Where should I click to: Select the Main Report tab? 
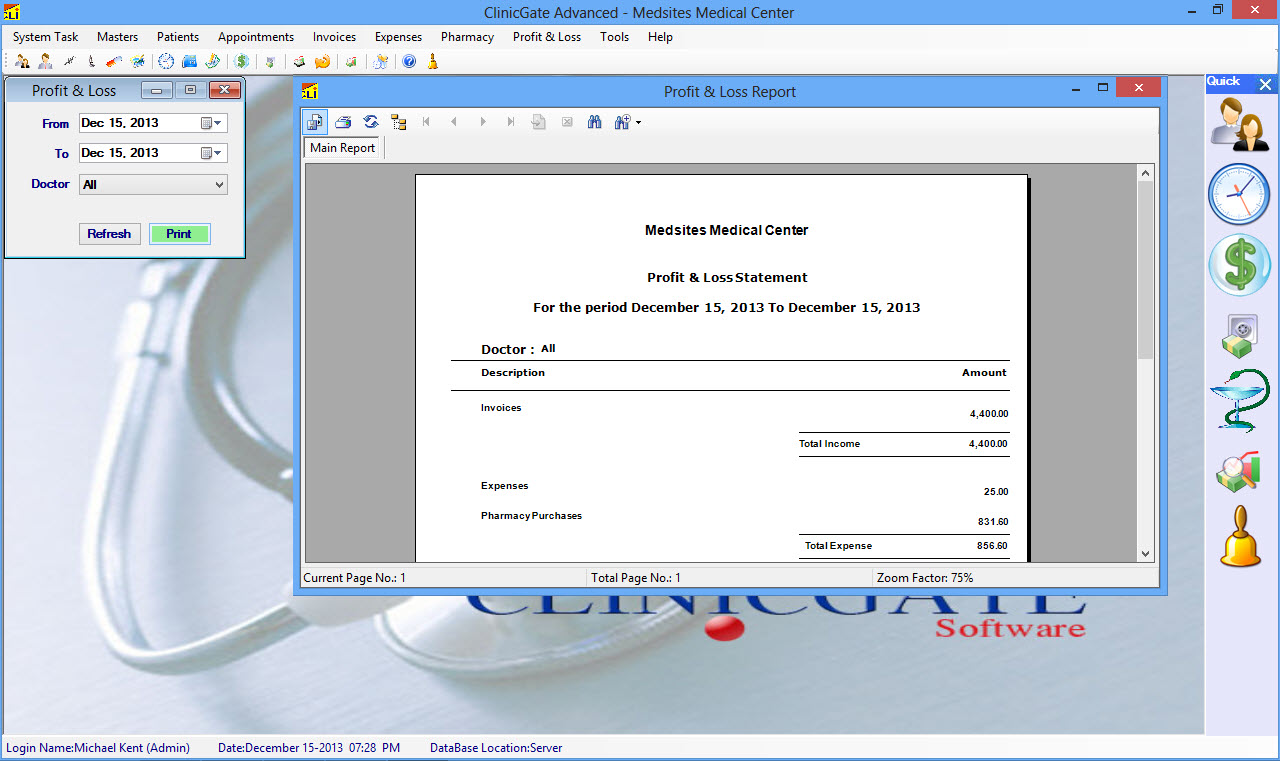click(342, 148)
